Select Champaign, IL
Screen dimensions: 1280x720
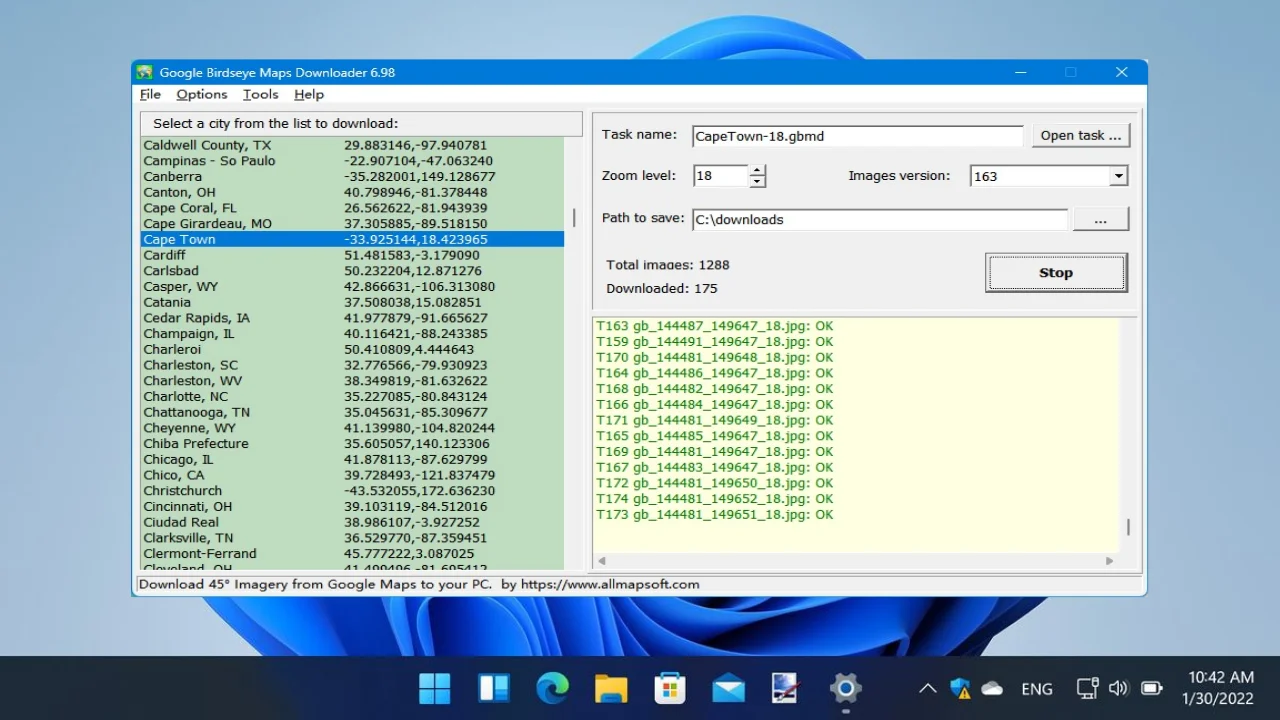352,334
